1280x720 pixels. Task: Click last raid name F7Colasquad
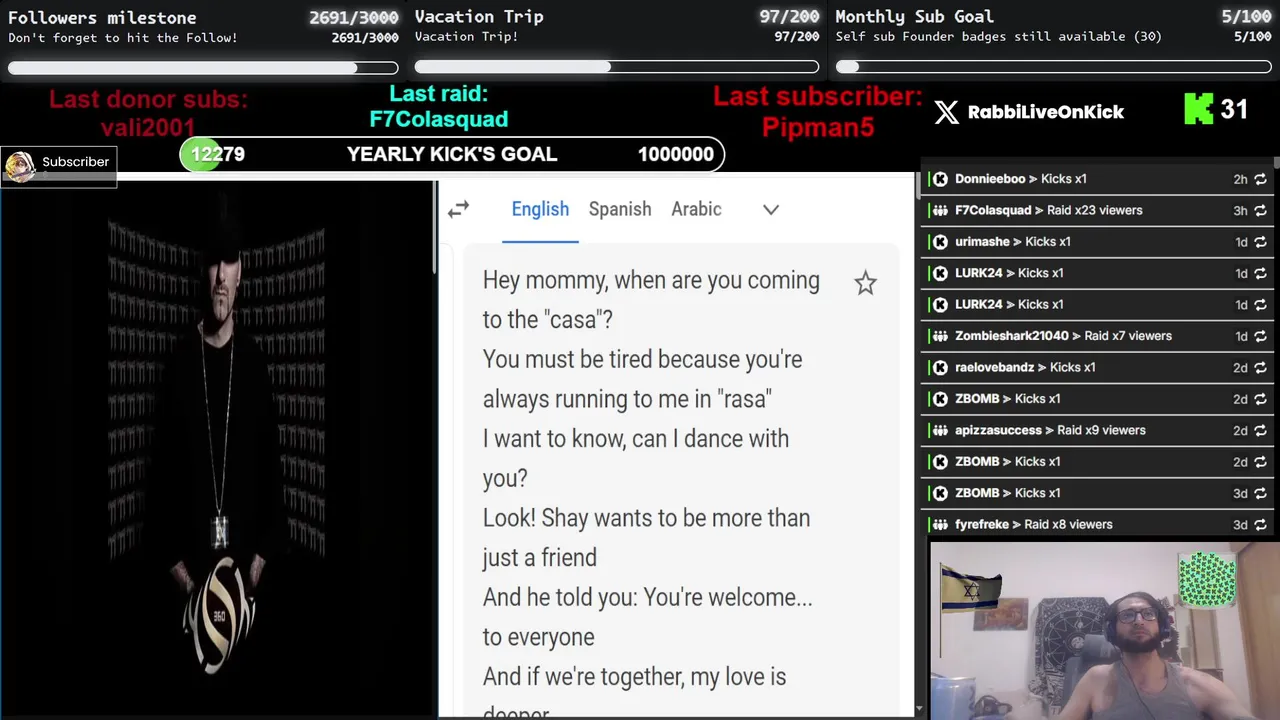439,119
